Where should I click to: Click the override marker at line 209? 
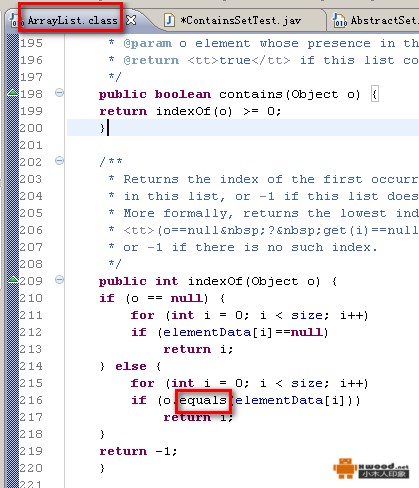point(13,280)
